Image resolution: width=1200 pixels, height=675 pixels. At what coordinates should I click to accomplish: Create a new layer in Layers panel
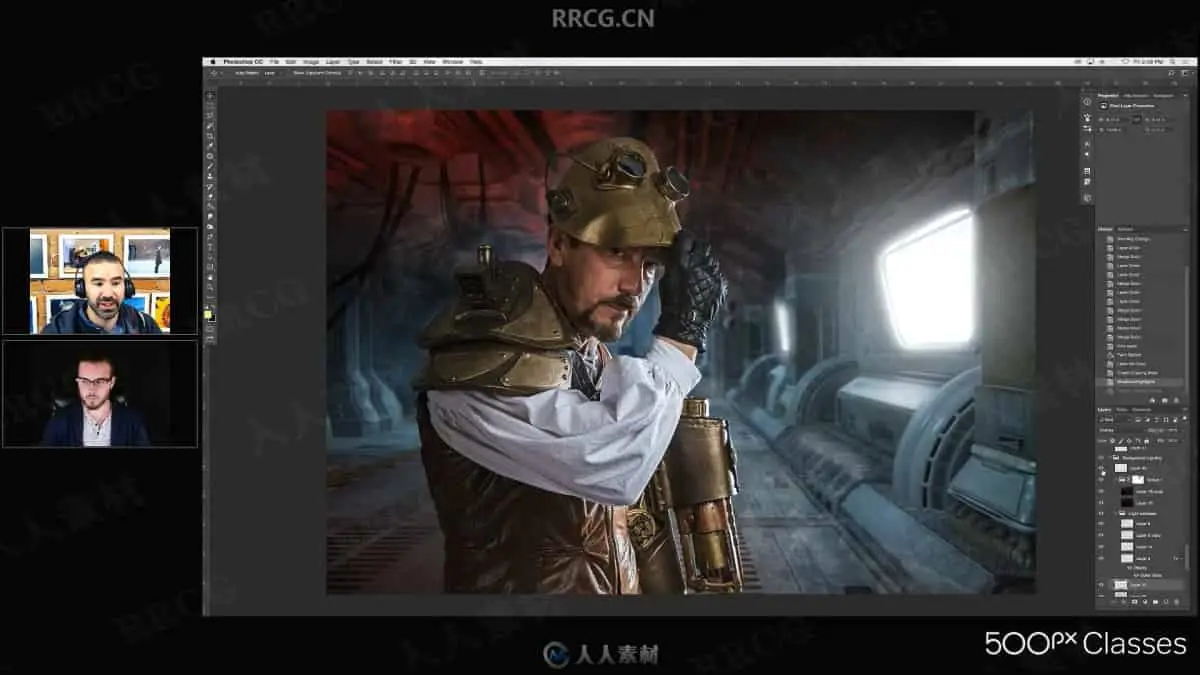pyautogui.click(x=1166, y=602)
